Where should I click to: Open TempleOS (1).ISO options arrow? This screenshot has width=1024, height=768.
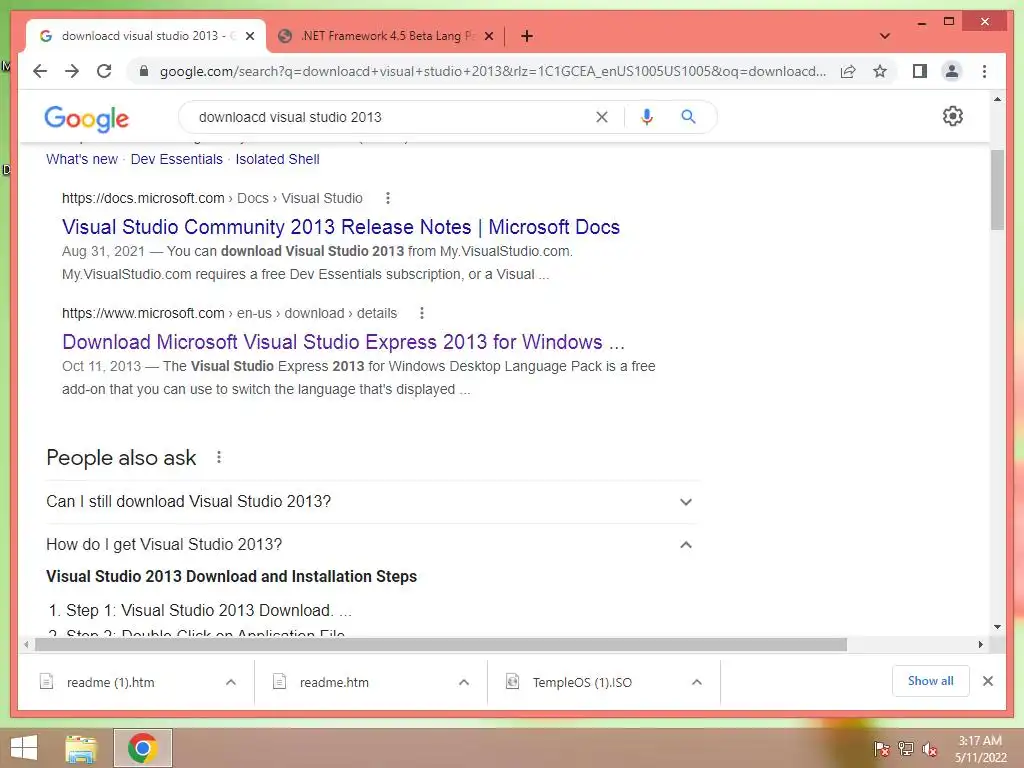tap(697, 682)
